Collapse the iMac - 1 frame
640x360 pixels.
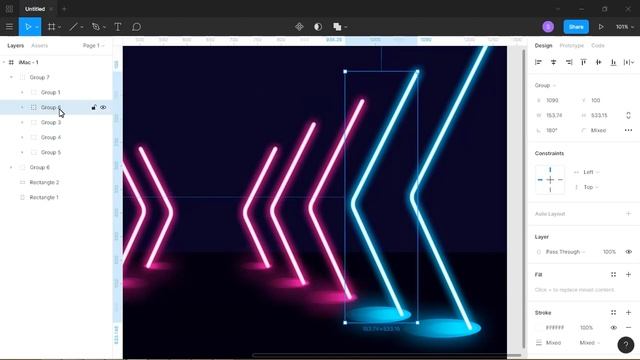coord(4,62)
